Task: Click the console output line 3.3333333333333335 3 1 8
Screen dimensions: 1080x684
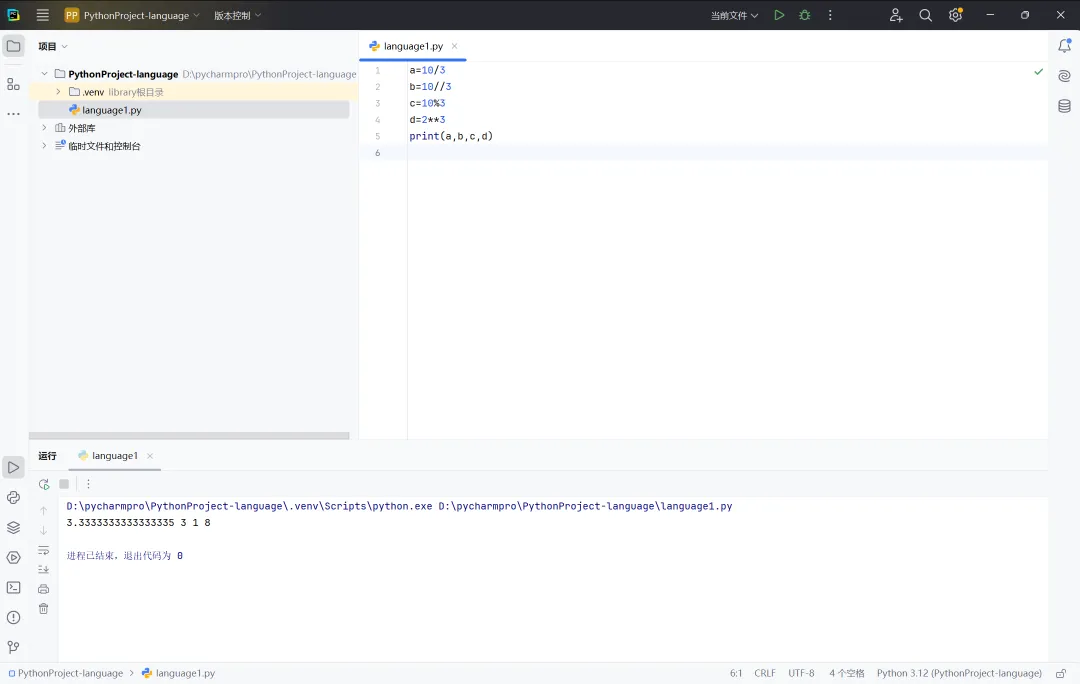Action: (138, 523)
